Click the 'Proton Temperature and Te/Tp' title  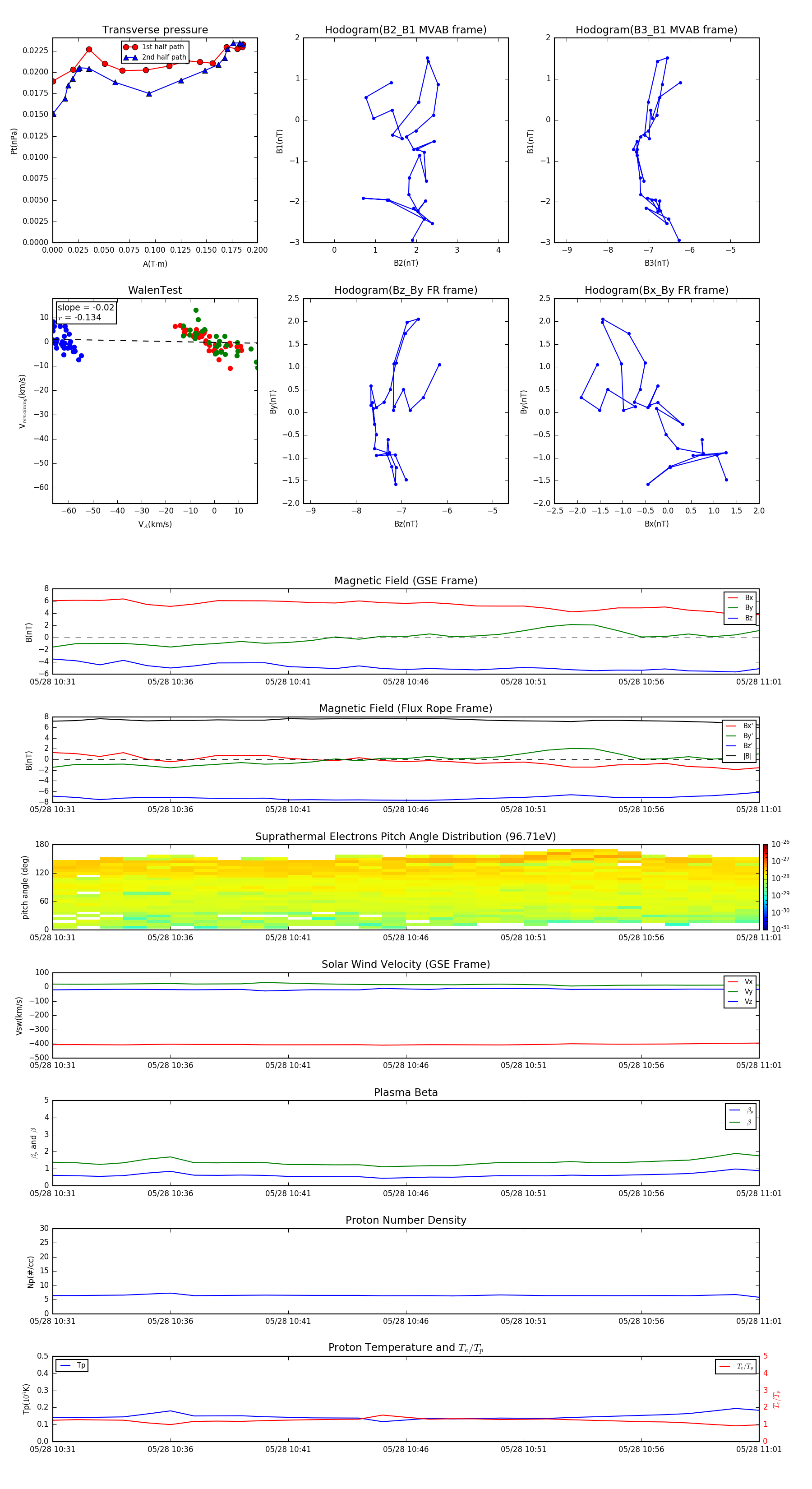point(406,1348)
